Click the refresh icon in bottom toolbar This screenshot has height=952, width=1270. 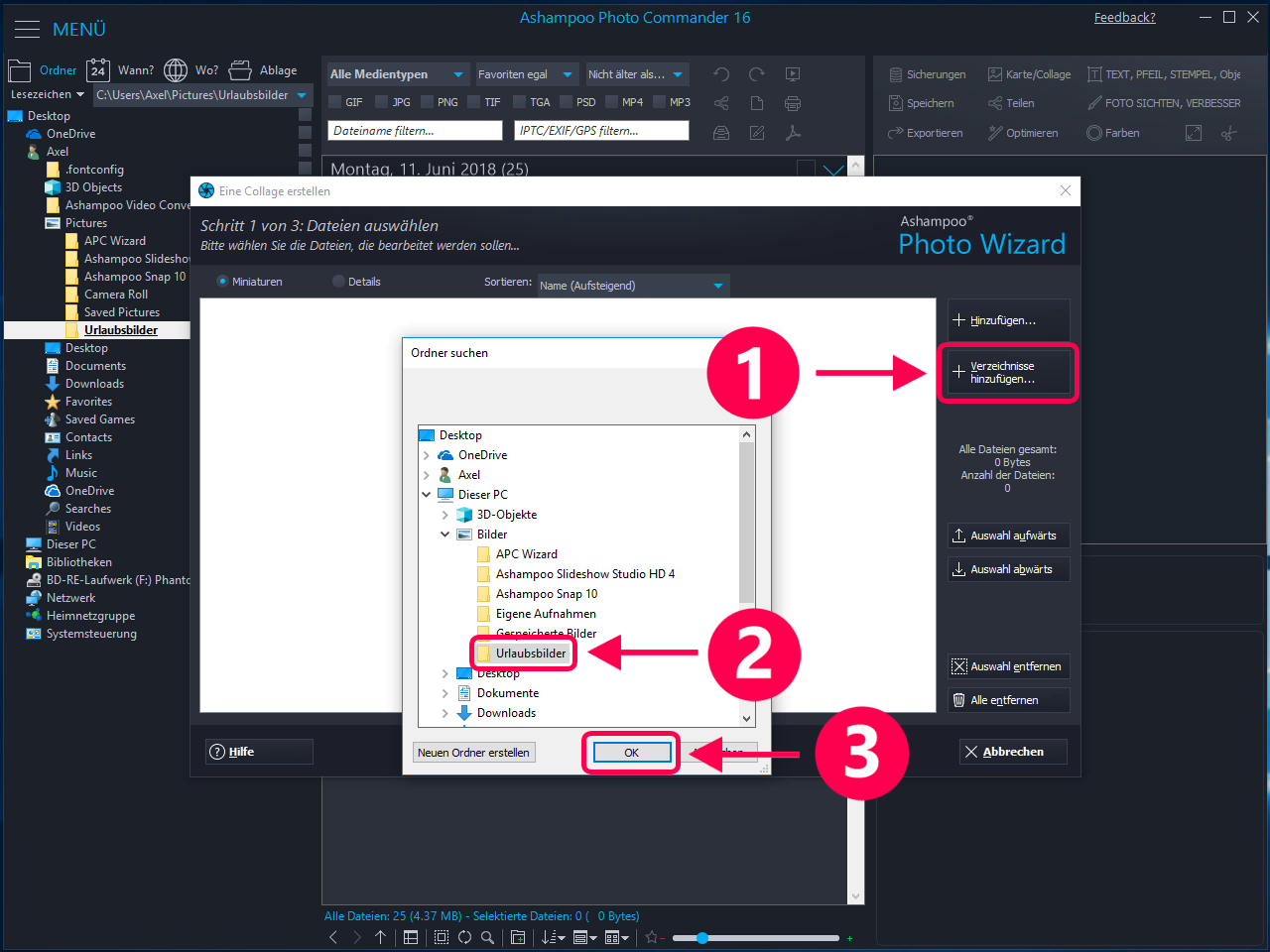pos(464,937)
